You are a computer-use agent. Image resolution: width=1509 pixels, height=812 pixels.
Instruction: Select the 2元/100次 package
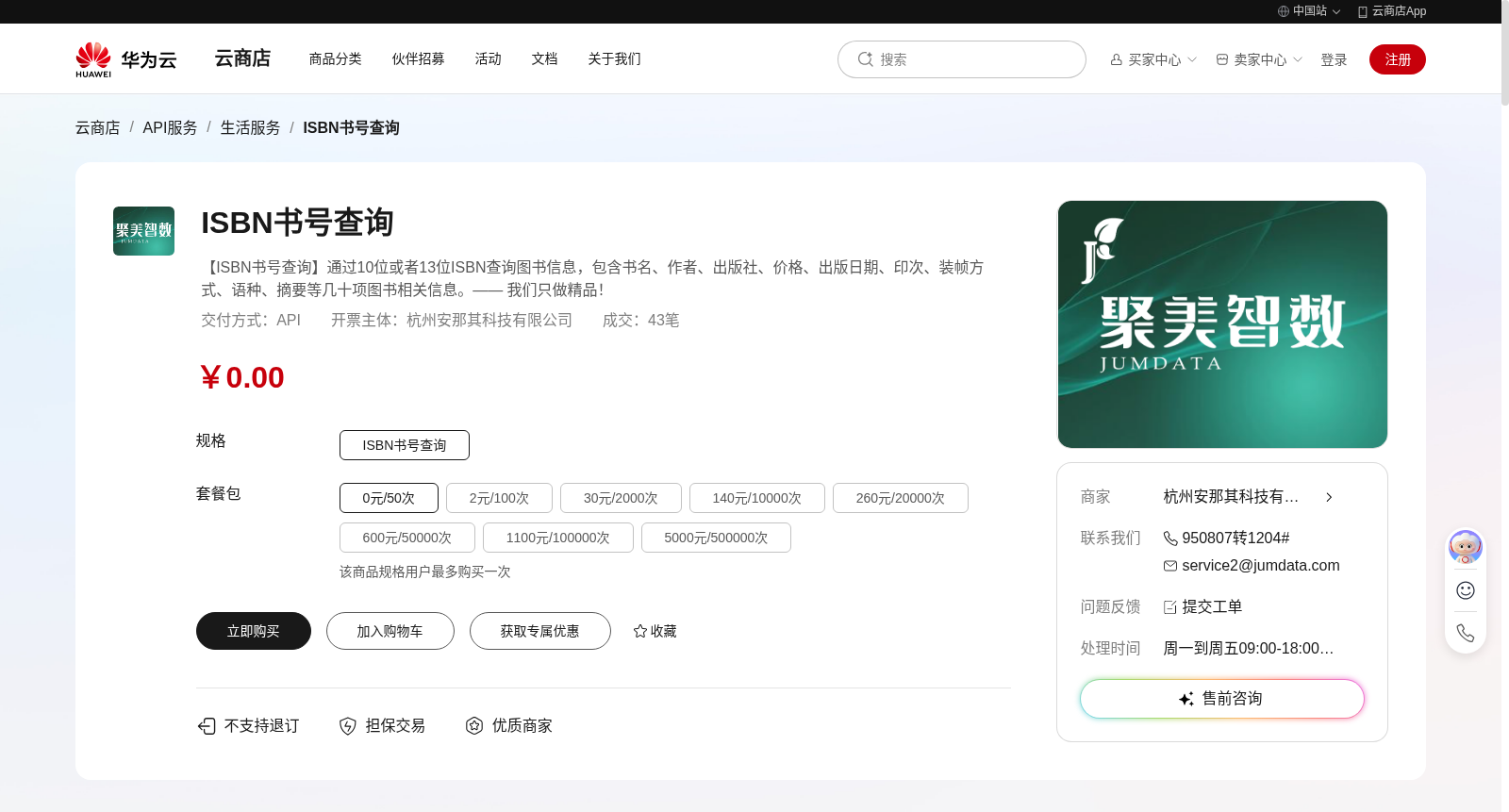(x=499, y=498)
